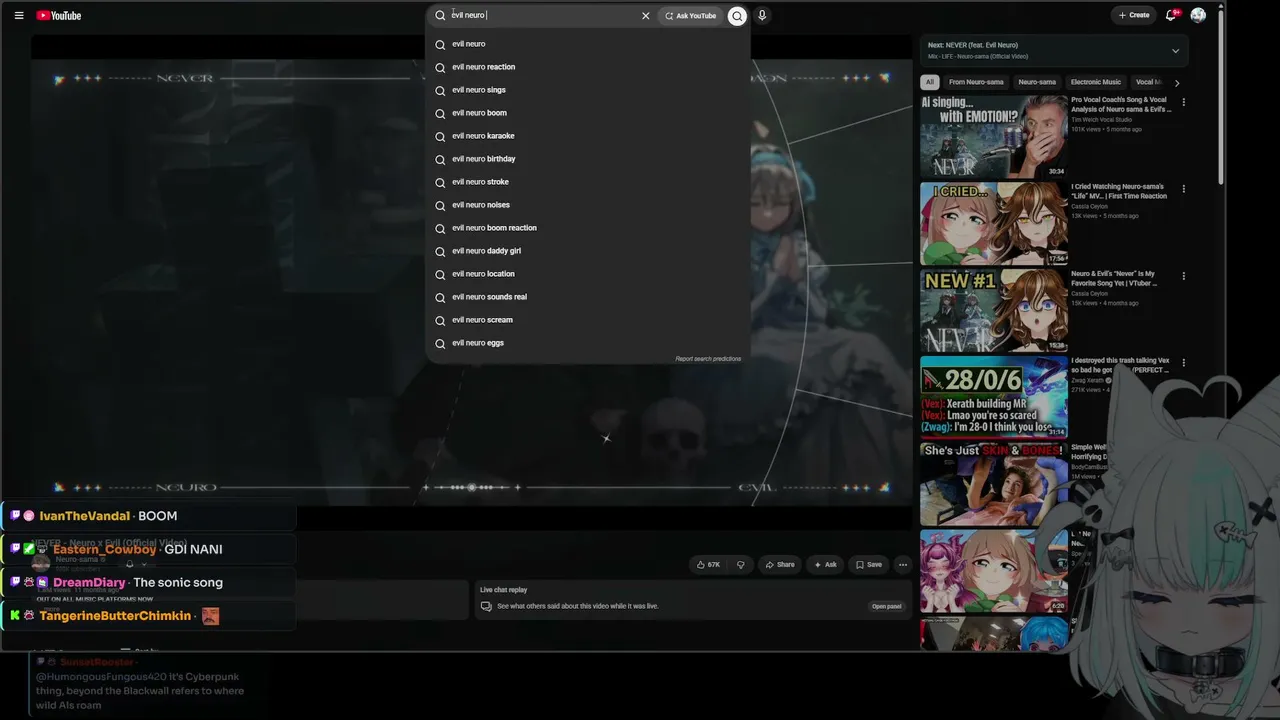Run the search with the magnifier button
Screen dimensions: 1280x720
tap(737, 15)
